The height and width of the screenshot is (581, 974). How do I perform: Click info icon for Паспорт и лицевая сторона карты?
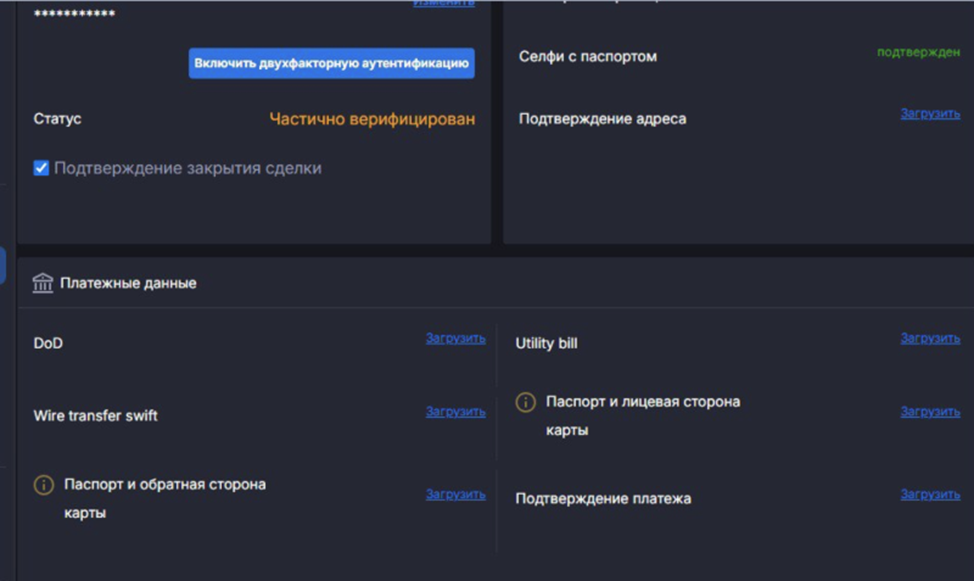pos(525,402)
